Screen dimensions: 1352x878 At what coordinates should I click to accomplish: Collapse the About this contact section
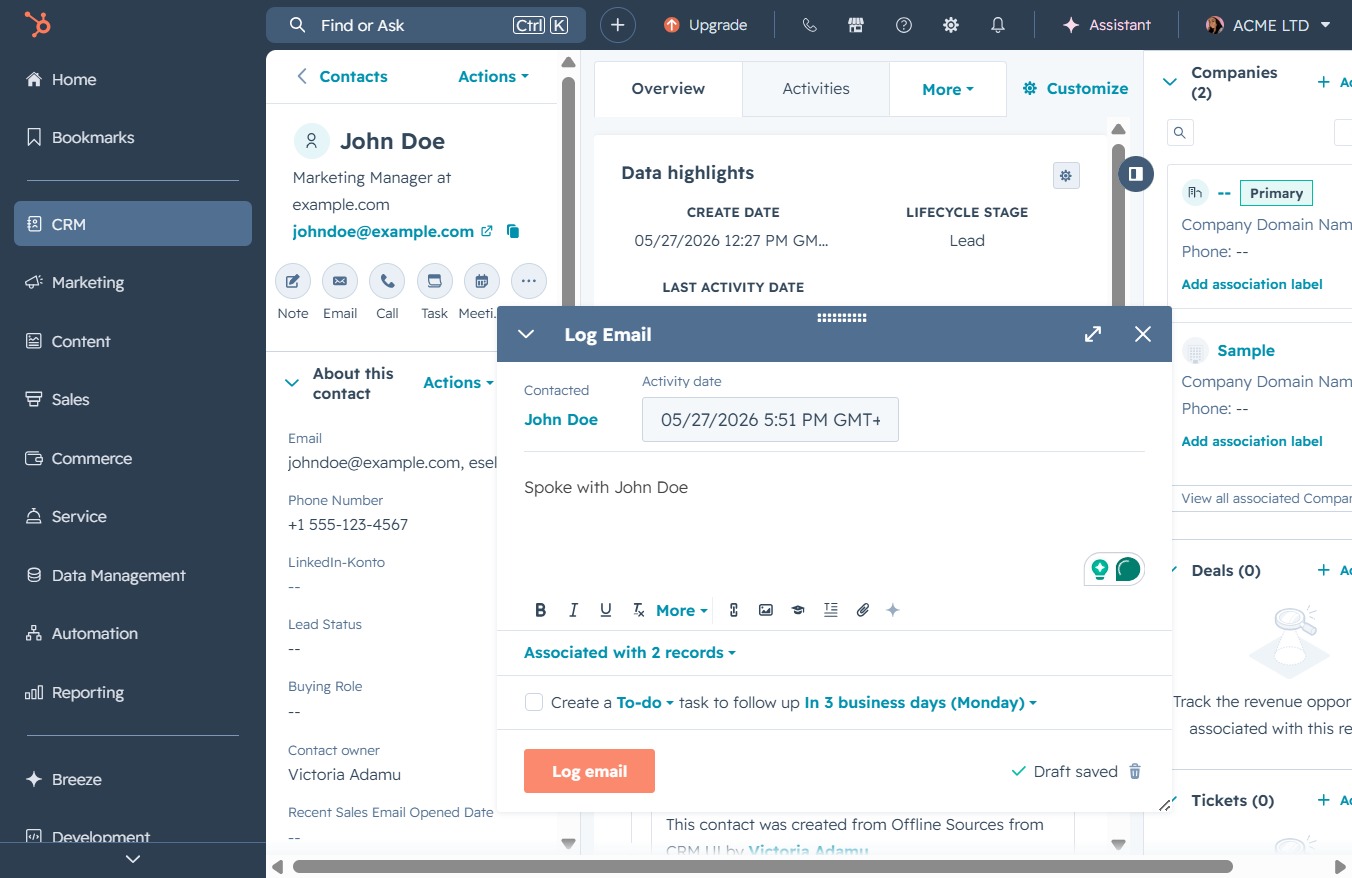pyautogui.click(x=292, y=383)
